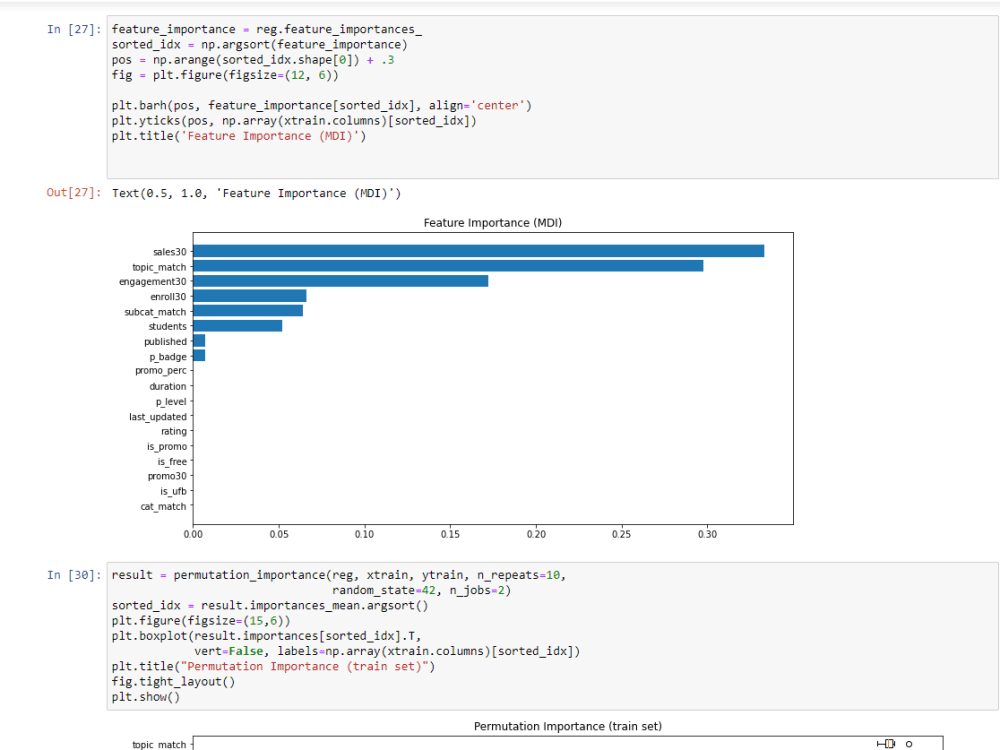This screenshot has height=750, width=1000.
Task: Click the subcat_match bar in chart
Action: pos(248,311)
